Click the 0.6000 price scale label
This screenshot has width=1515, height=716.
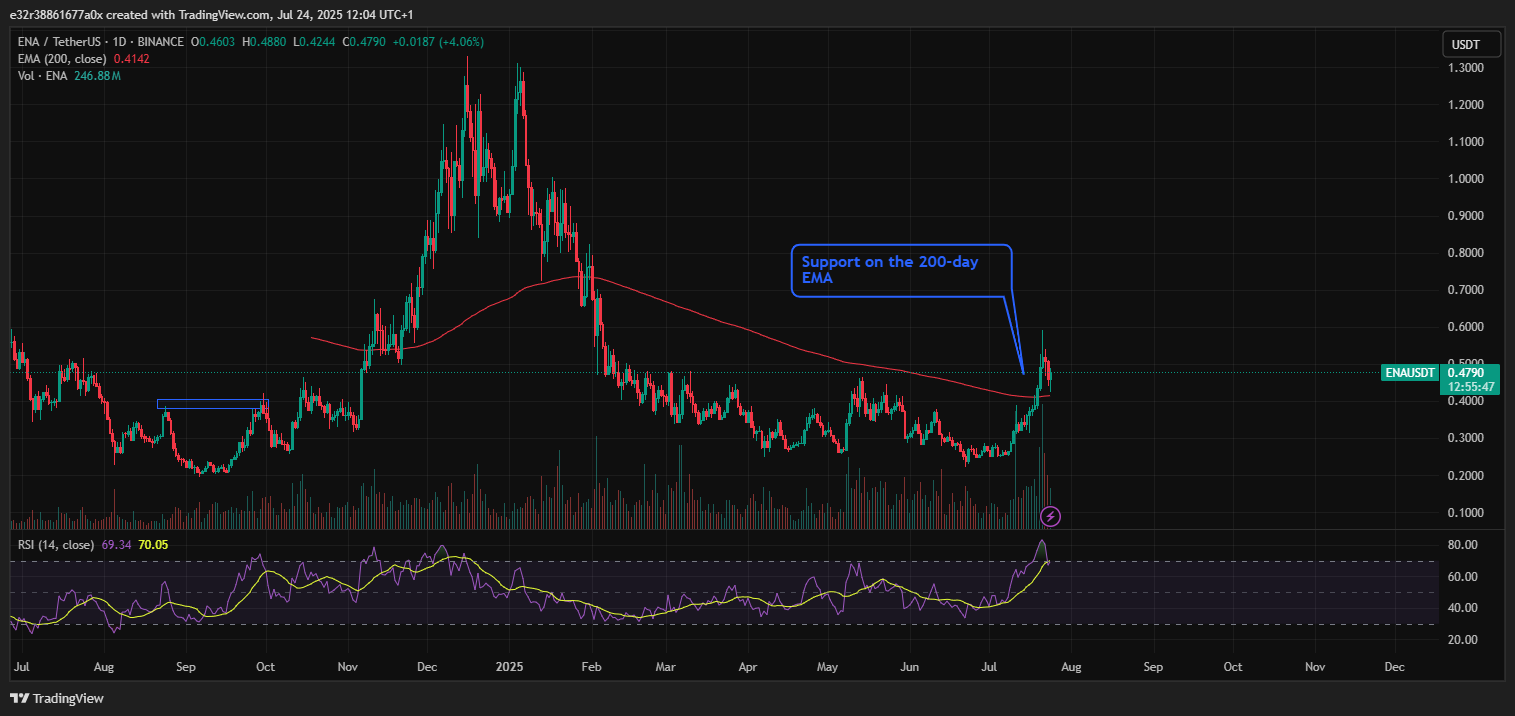point(1466,327)
